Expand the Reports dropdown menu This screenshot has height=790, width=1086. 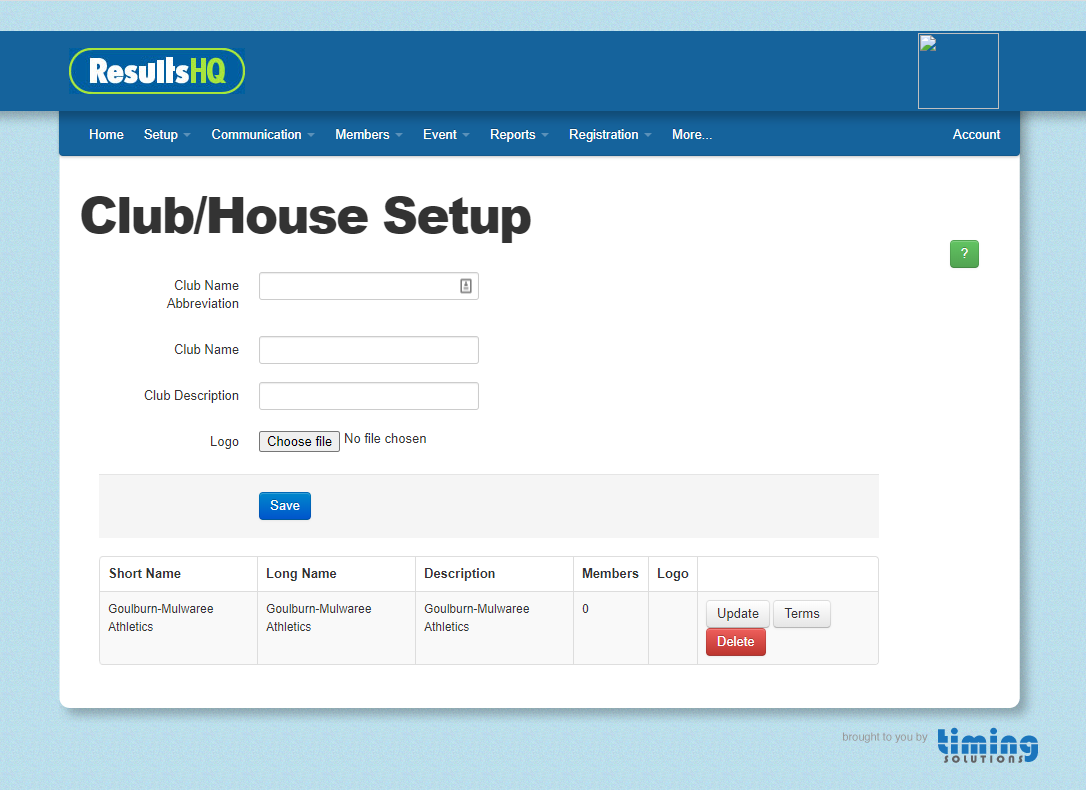coord(519,134)
